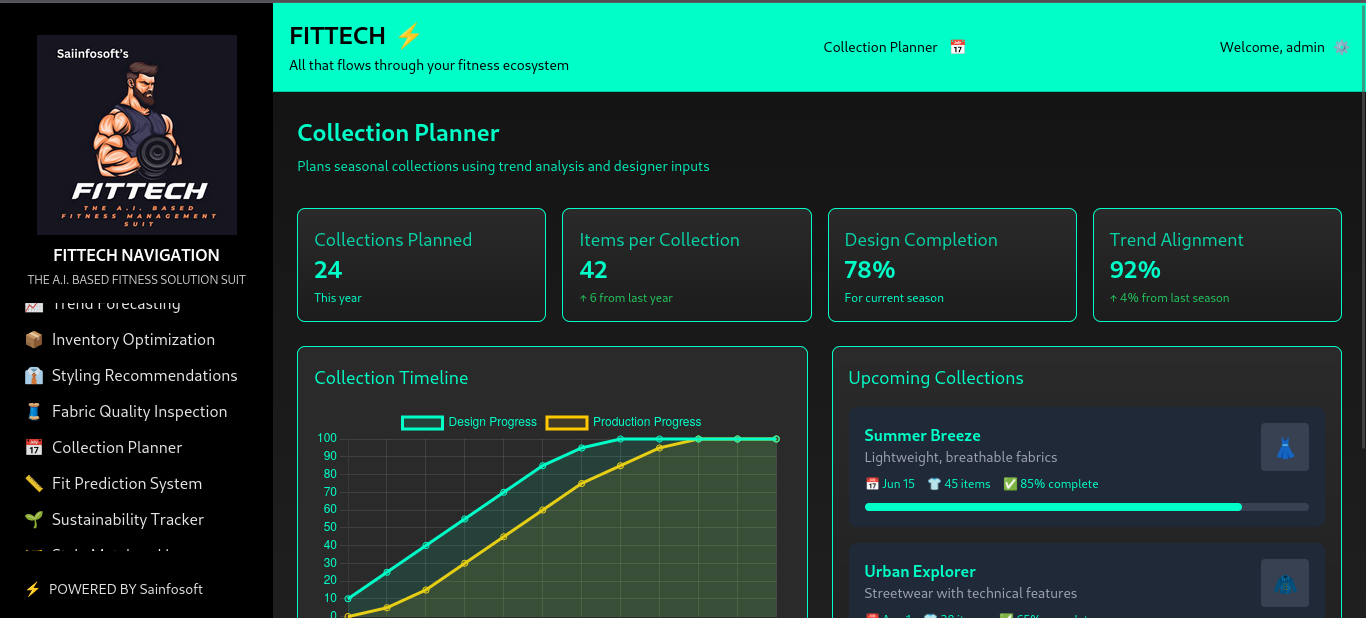This screenshot has height=618, width=1366.
Task: Select the Collections Planned stat card
Action: tap(421, 265)
